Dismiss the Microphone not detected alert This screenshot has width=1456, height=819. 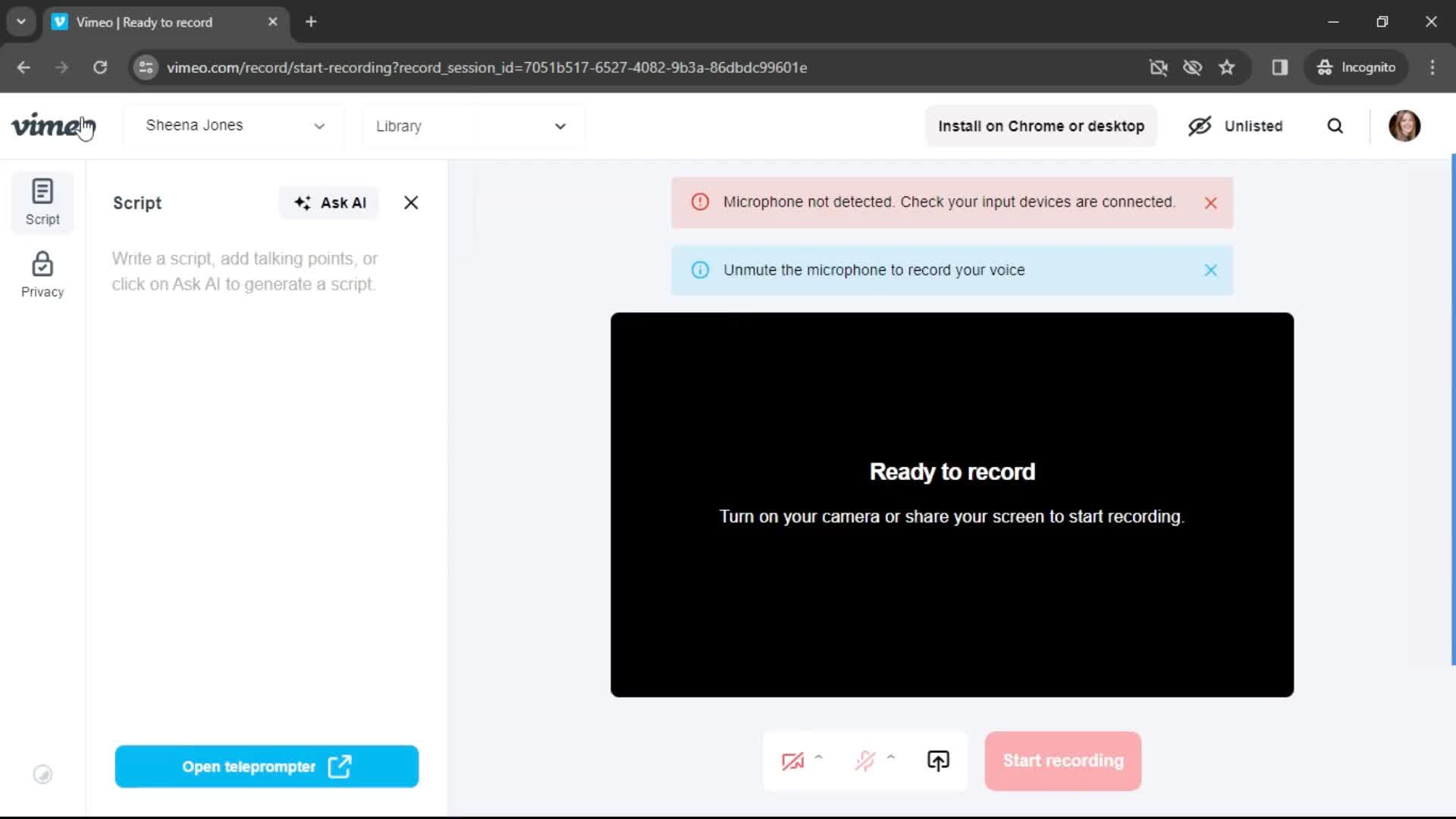tap(1211, 202)
